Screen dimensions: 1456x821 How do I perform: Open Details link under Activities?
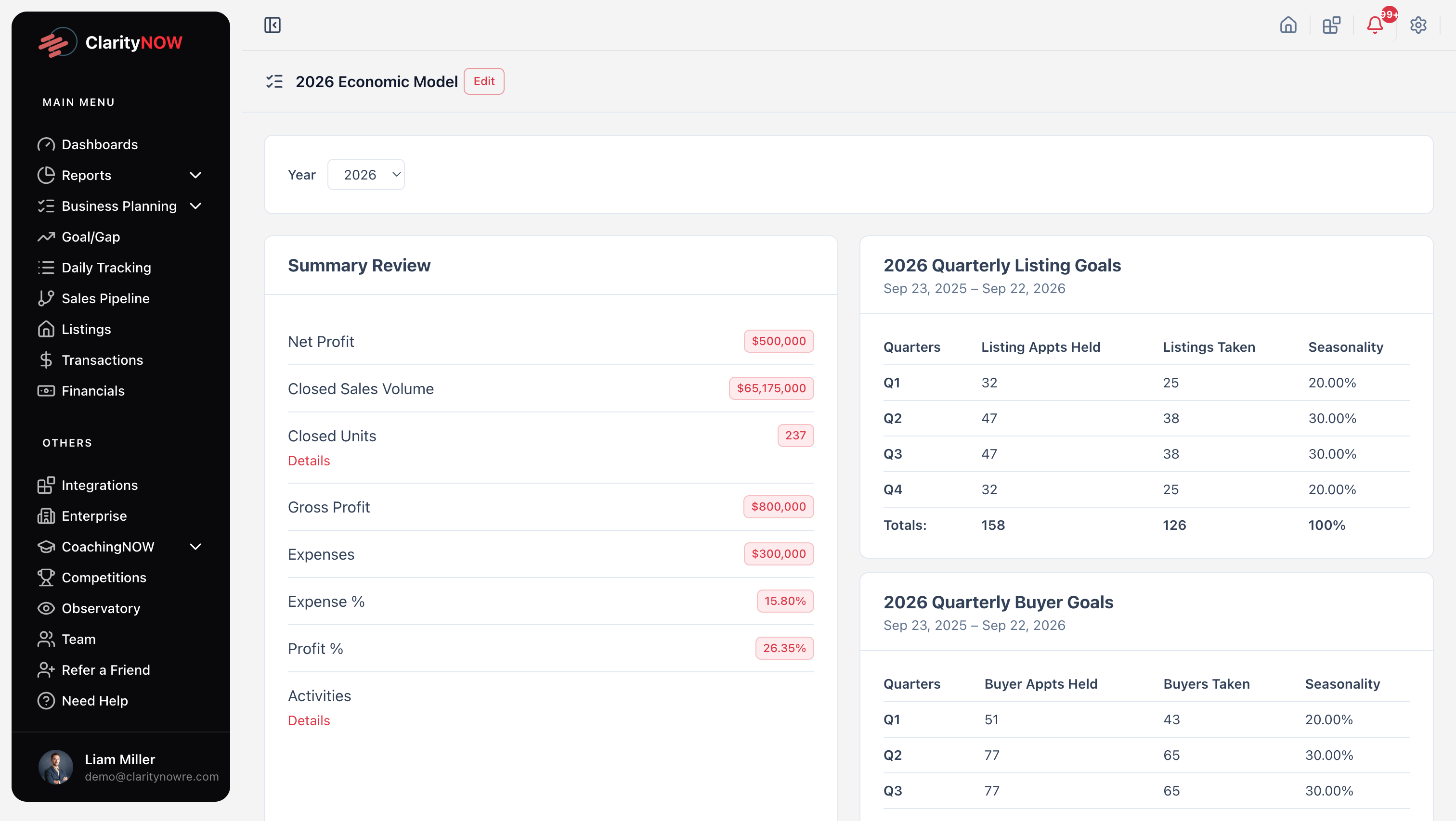[309, 720]
